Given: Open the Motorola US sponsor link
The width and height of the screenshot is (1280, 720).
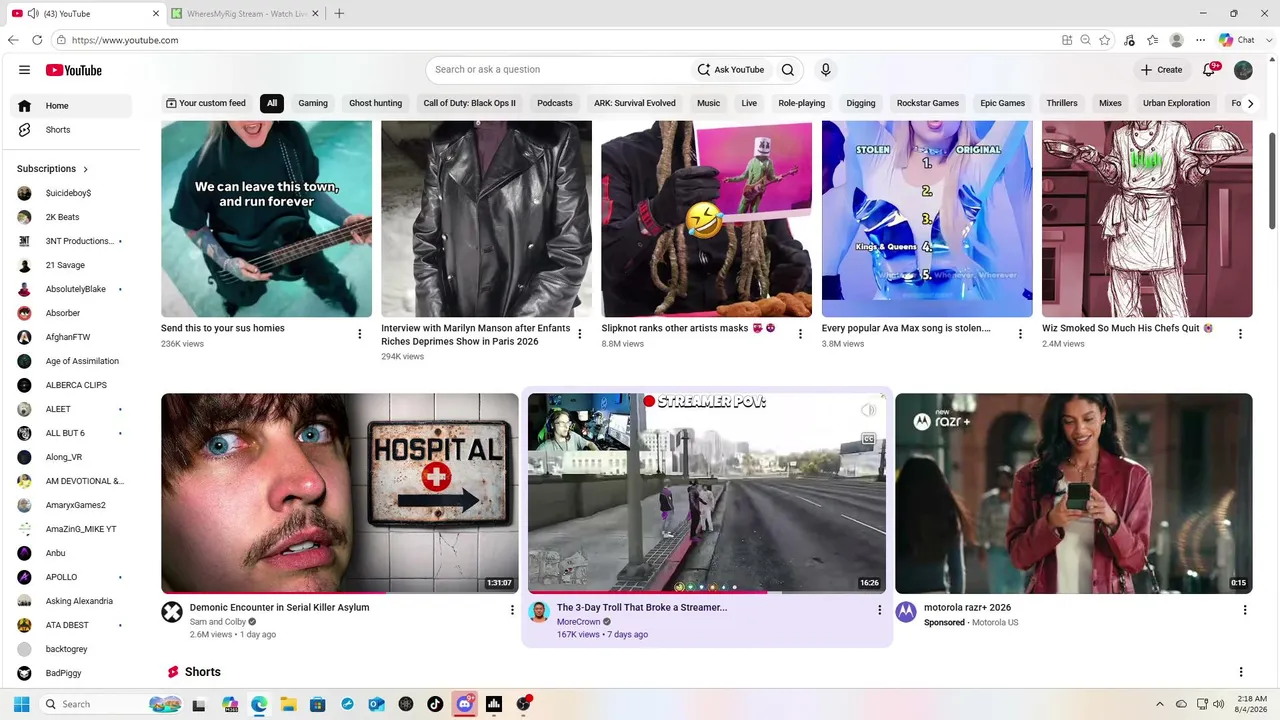Looking at the screenshot, I should point(995,623).
